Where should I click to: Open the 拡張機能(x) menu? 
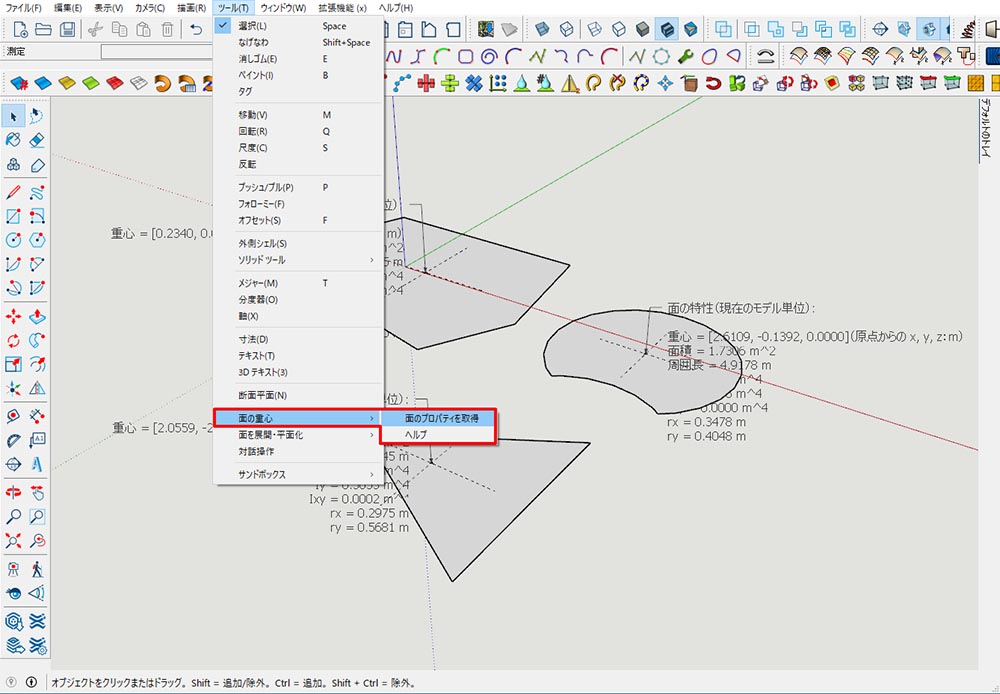click(x=342, y=8)
